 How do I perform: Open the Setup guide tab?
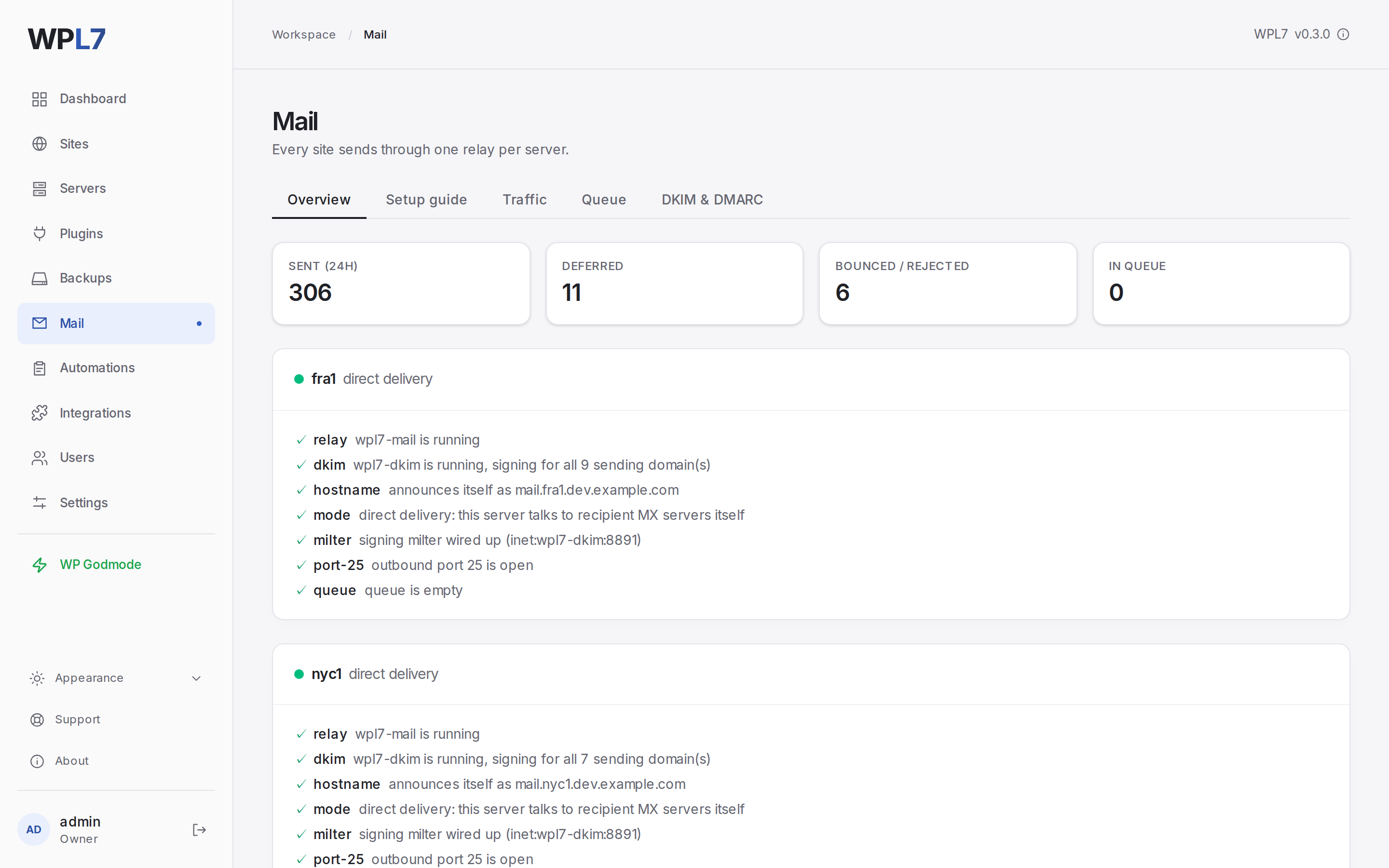click(426, 200)
